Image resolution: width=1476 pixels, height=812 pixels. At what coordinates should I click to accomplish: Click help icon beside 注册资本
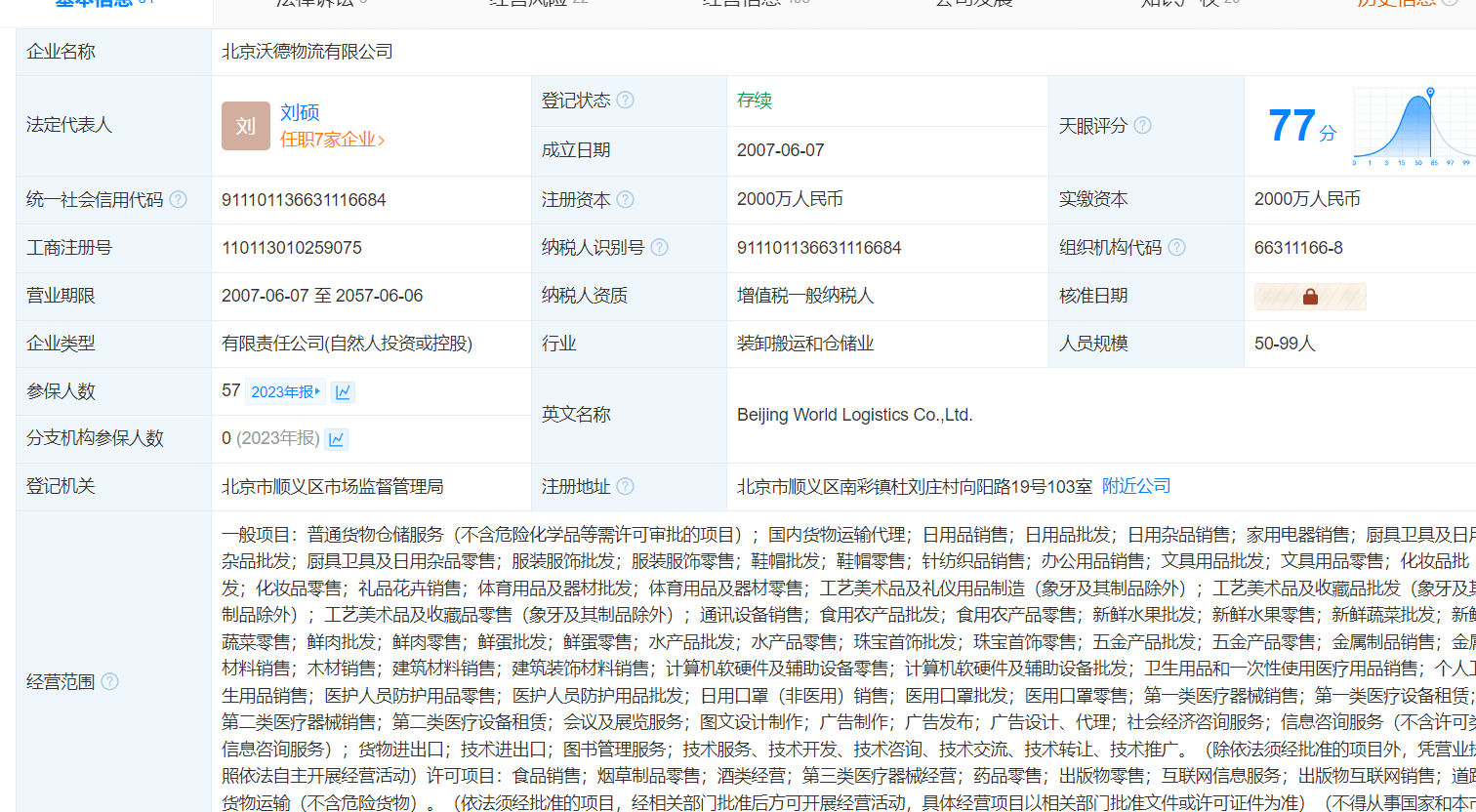pyautogui.click(x=626, y=199)
